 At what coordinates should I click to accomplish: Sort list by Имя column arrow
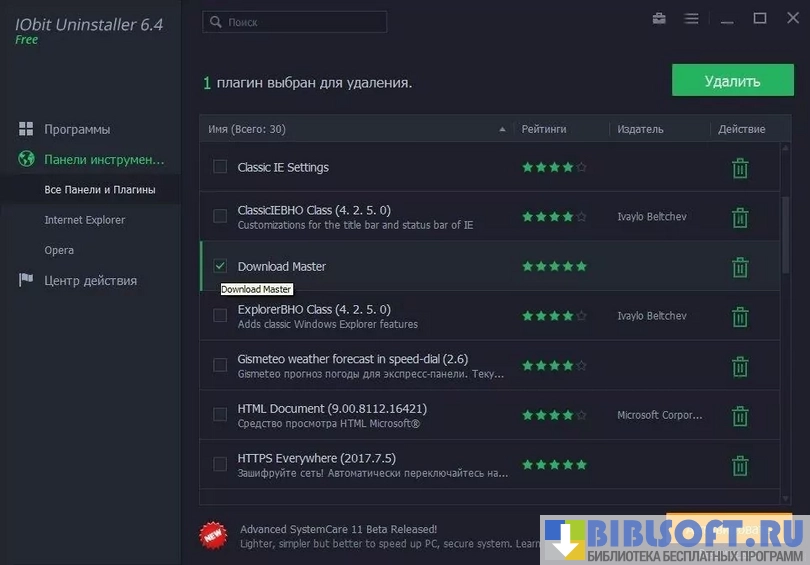point(502,129)
